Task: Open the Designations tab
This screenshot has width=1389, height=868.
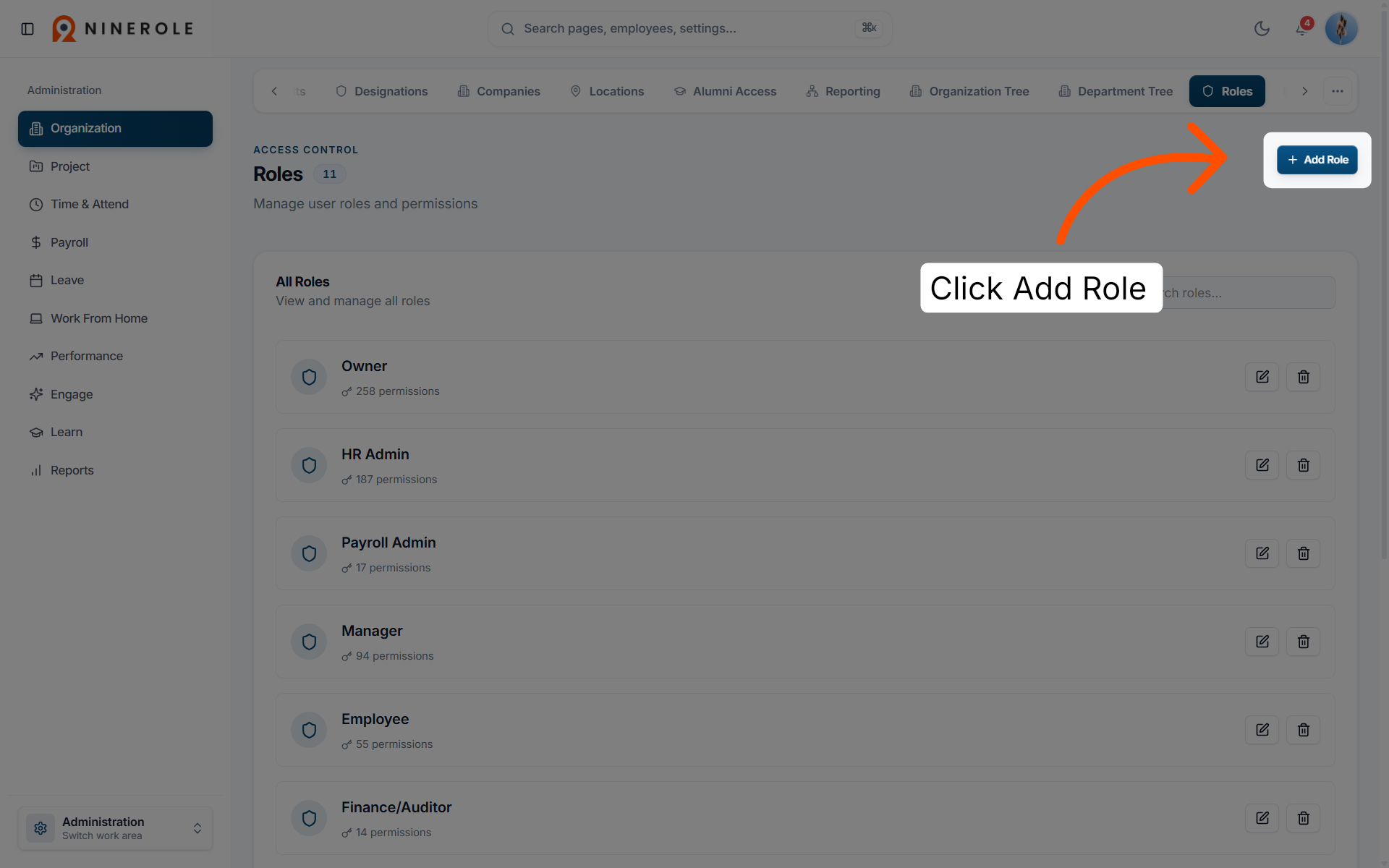Action: point(382,91)
